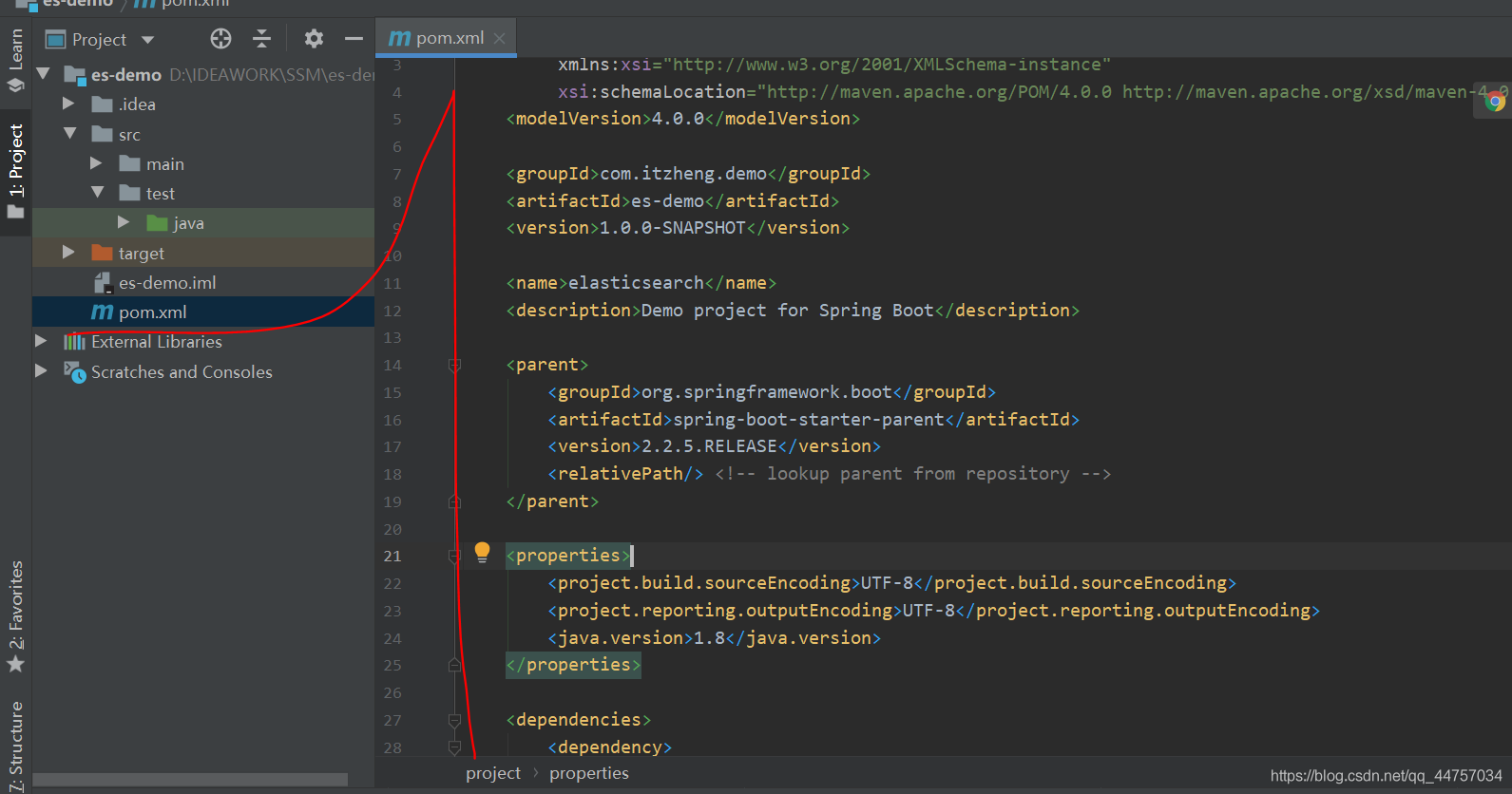Open the Learn side tool tab

click(x=16, y=62)
